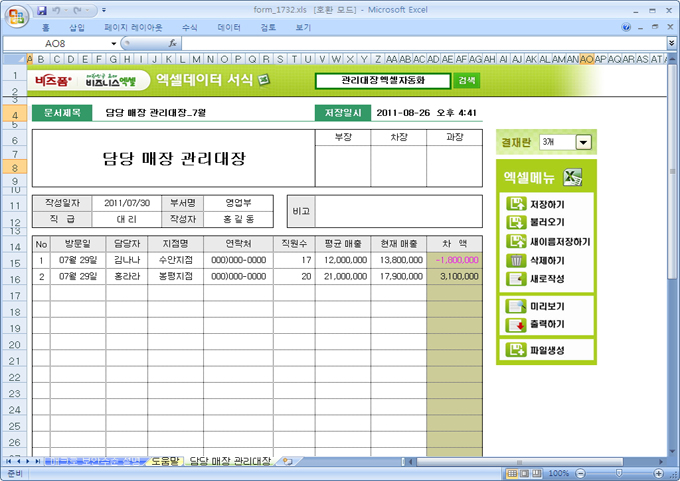
Task: Click the 삭제하기 menu button
Action: coord(536,260)
